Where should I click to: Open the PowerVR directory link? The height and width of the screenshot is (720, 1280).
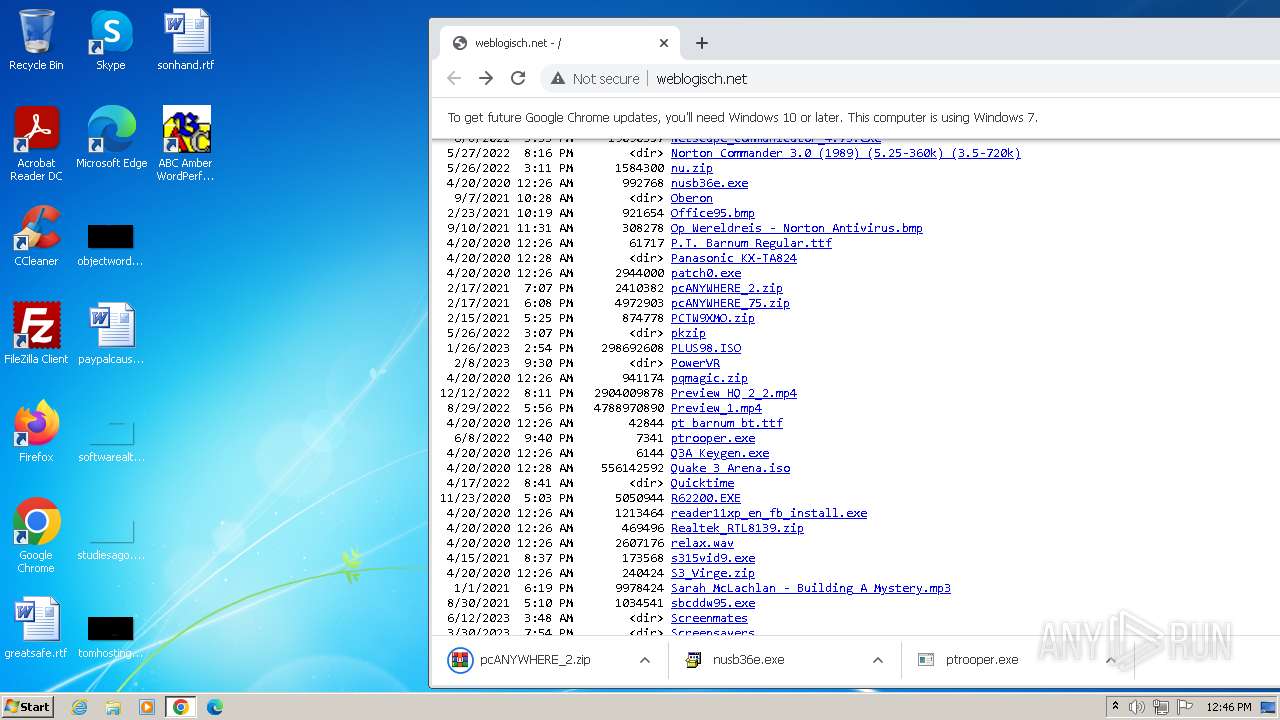(x=695, y=363)
